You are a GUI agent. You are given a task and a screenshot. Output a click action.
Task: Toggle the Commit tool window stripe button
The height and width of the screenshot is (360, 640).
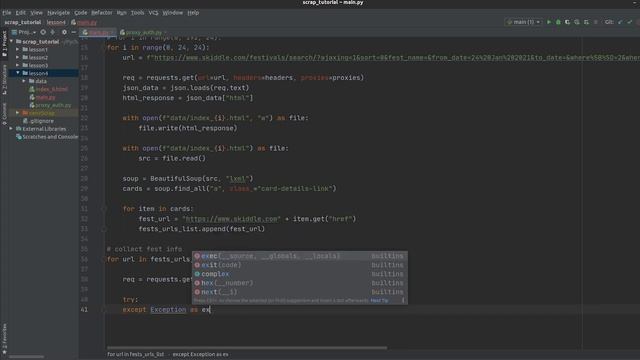tap(4, 113)
